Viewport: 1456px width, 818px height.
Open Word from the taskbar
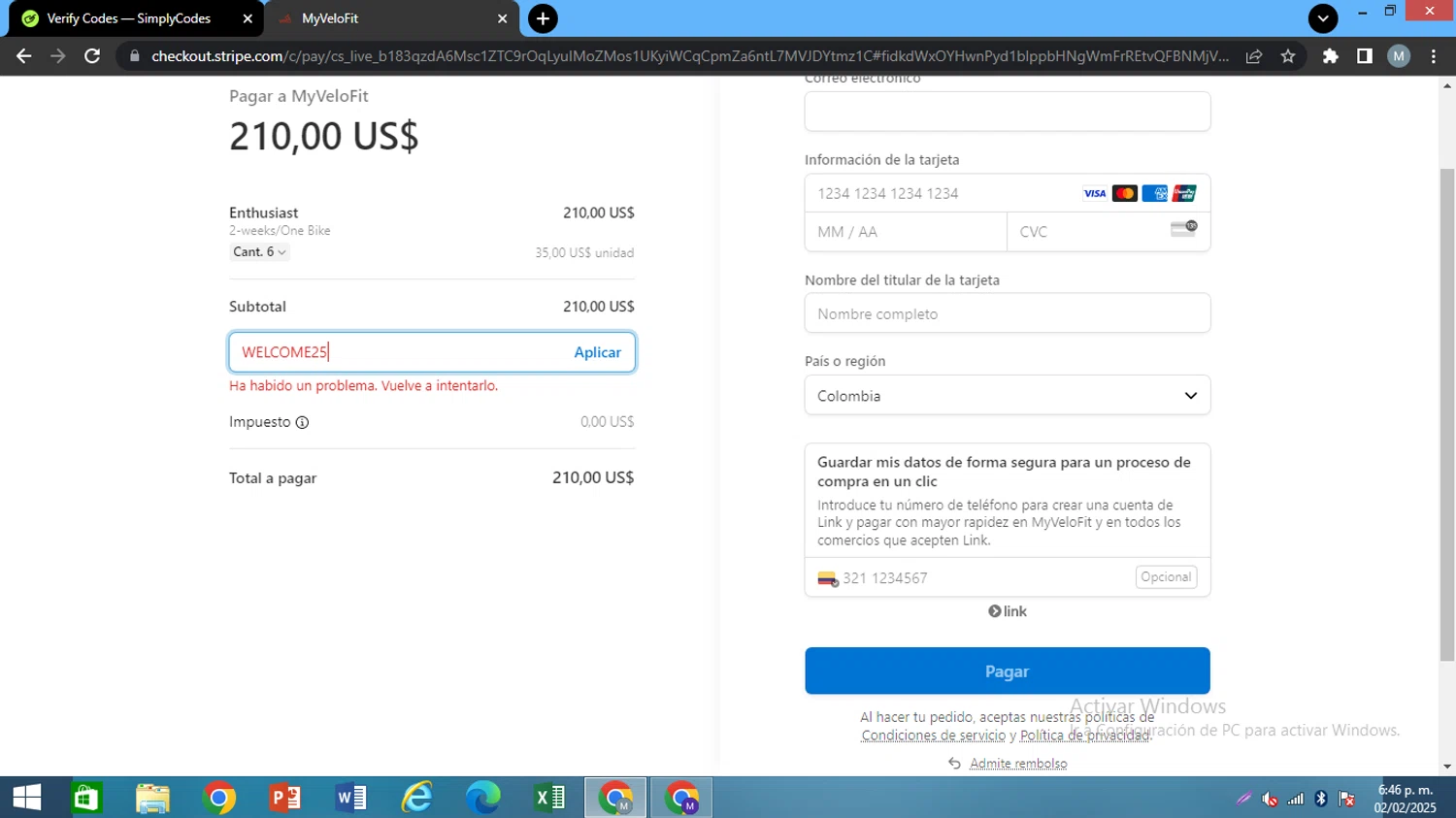pos(350,798)
